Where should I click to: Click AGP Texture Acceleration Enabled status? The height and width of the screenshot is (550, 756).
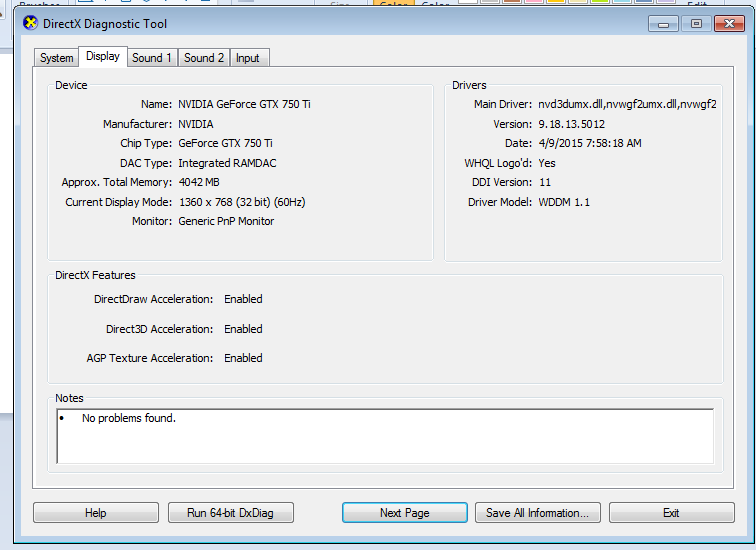[243, 358]
